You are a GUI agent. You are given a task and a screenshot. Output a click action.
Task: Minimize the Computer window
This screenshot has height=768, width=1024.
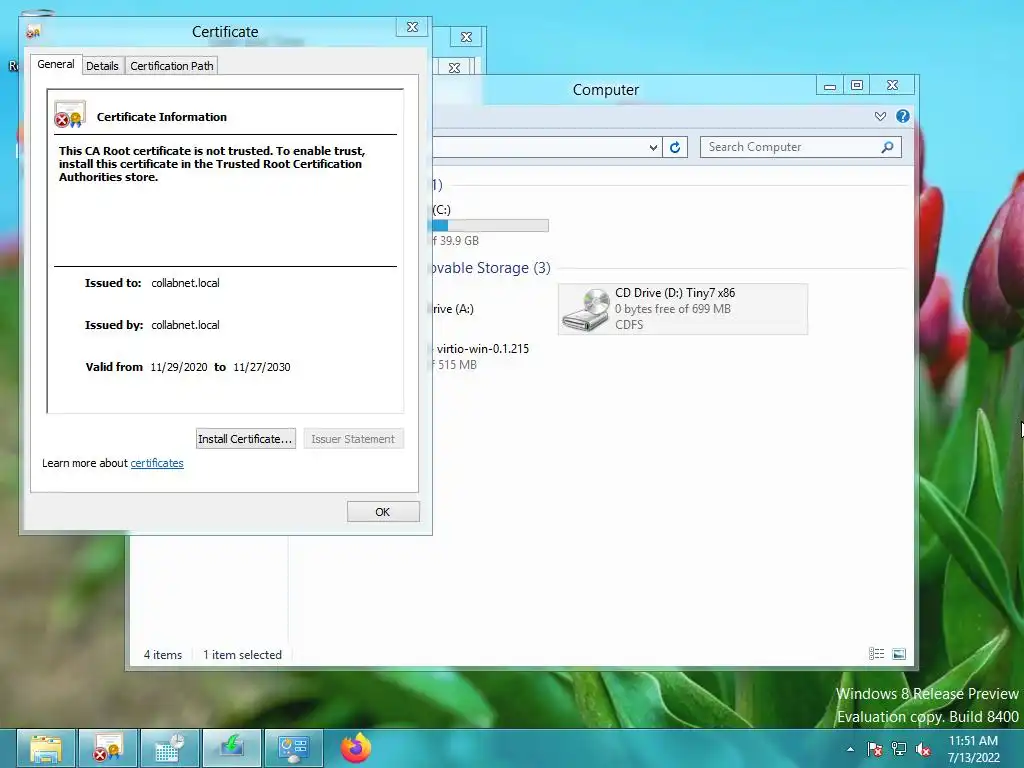(x=830, y=86)
